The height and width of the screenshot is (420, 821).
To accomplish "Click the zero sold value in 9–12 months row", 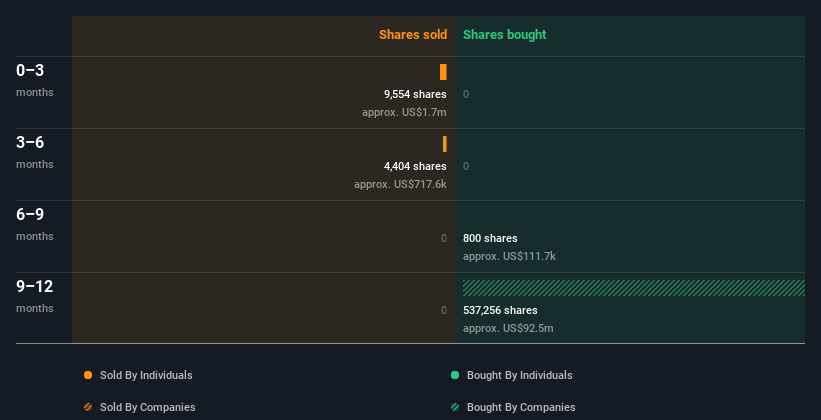I will tap(443, 311).
